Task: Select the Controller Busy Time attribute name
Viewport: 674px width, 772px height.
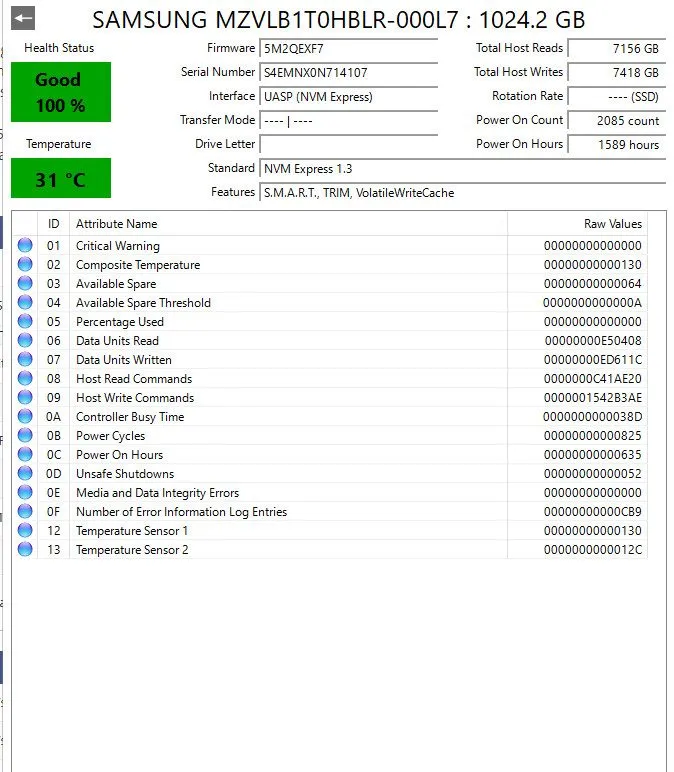Action: pos(130,417)
